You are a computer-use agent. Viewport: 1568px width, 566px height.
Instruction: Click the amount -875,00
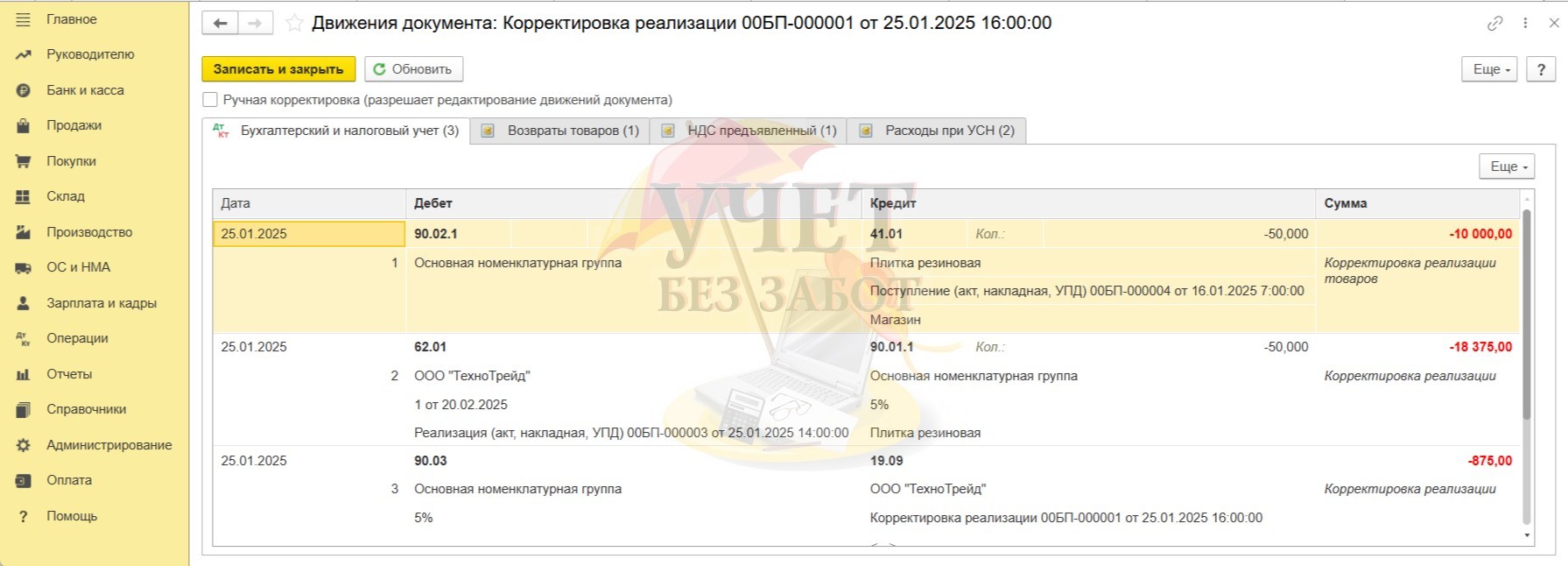[x=1489, y=461]
